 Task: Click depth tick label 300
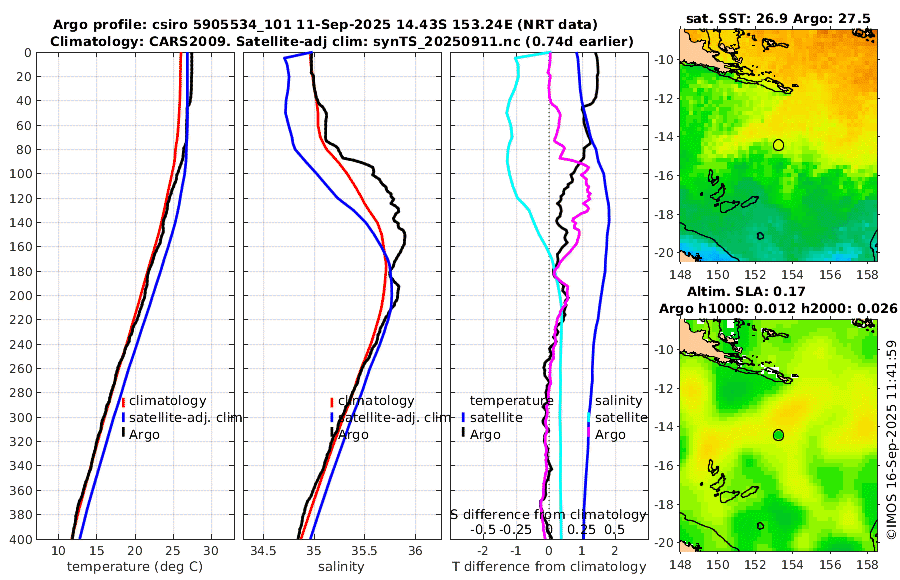[x=22, y=417]
